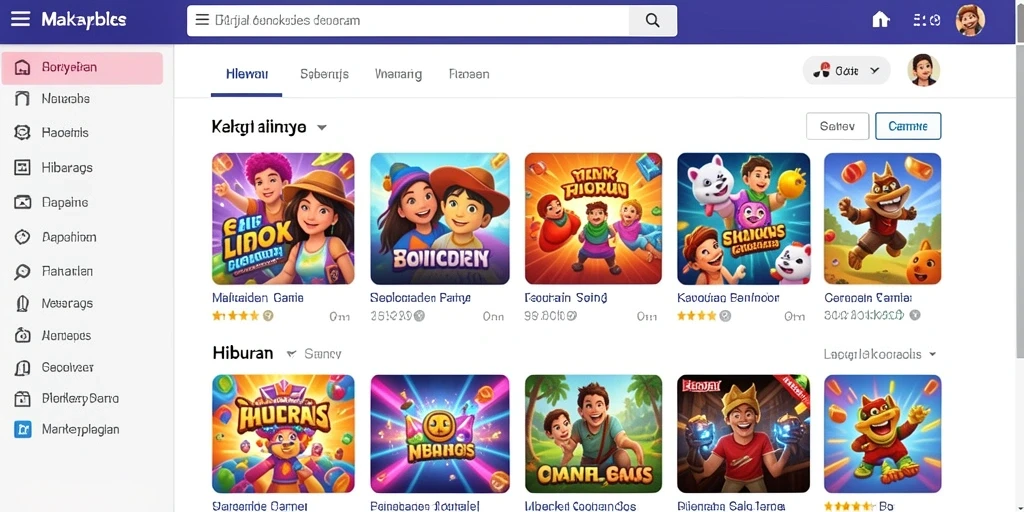Open the Kaoutian Banfioor title link
Image resolution: width=1024 pixels, height=512 pixels.
point(728,298)
